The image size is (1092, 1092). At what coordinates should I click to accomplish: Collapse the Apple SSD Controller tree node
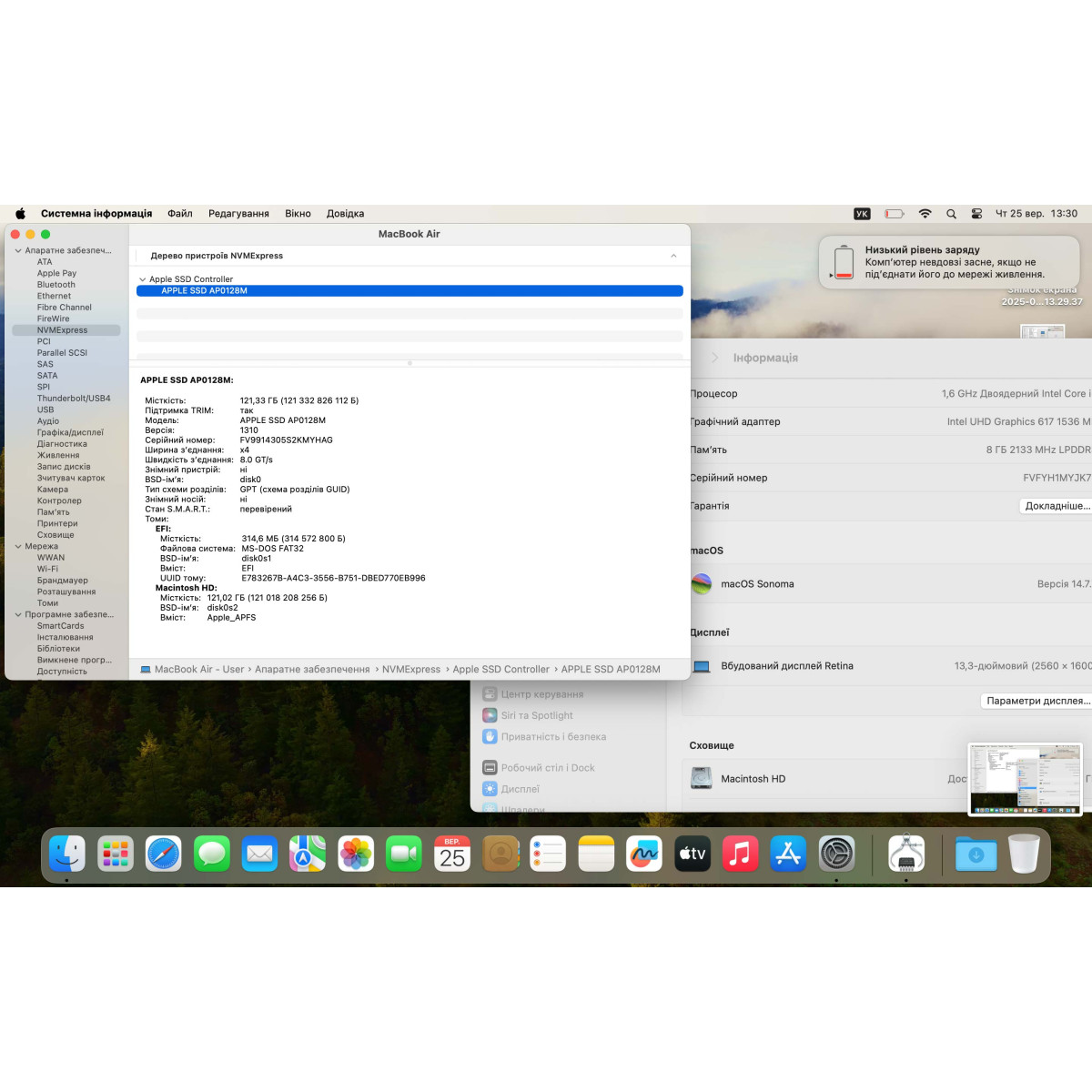pos(143,279)
